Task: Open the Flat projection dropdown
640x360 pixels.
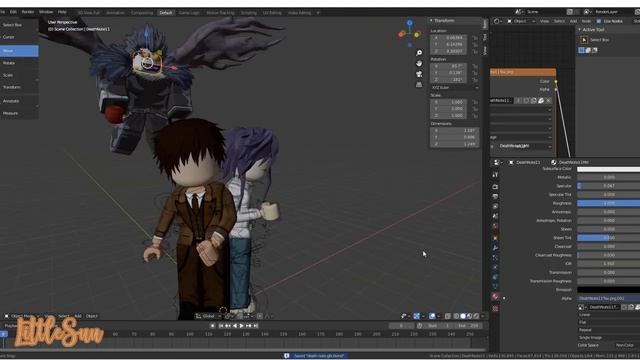Action: coord(609,322)
